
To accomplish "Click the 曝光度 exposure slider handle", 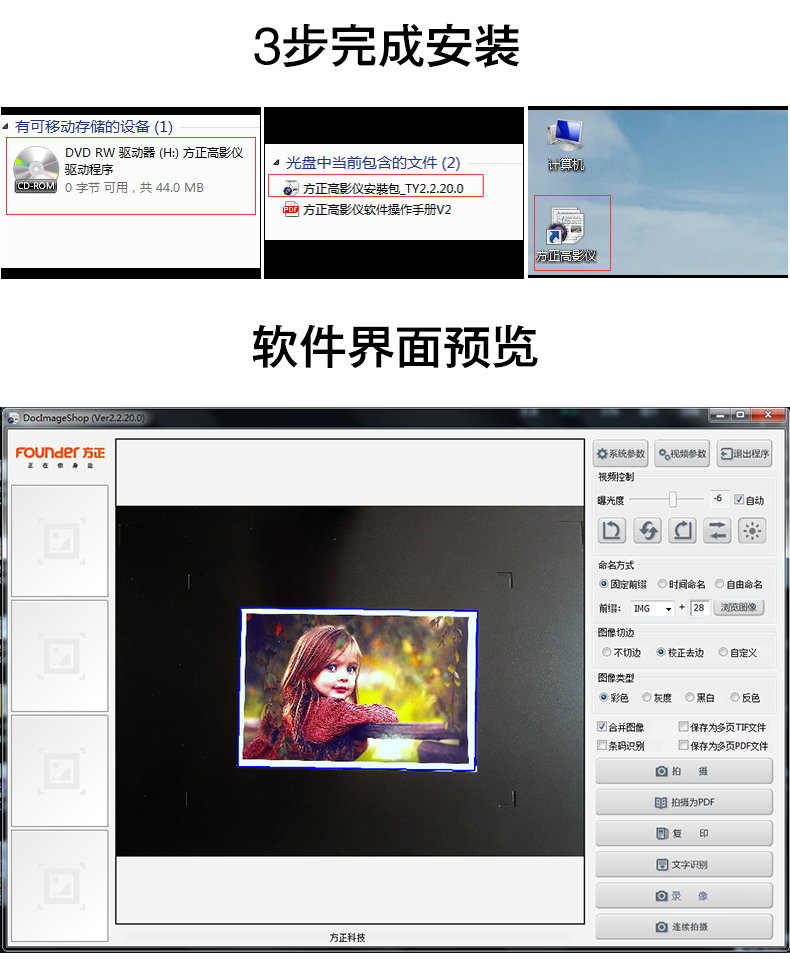I will point(673,499).
